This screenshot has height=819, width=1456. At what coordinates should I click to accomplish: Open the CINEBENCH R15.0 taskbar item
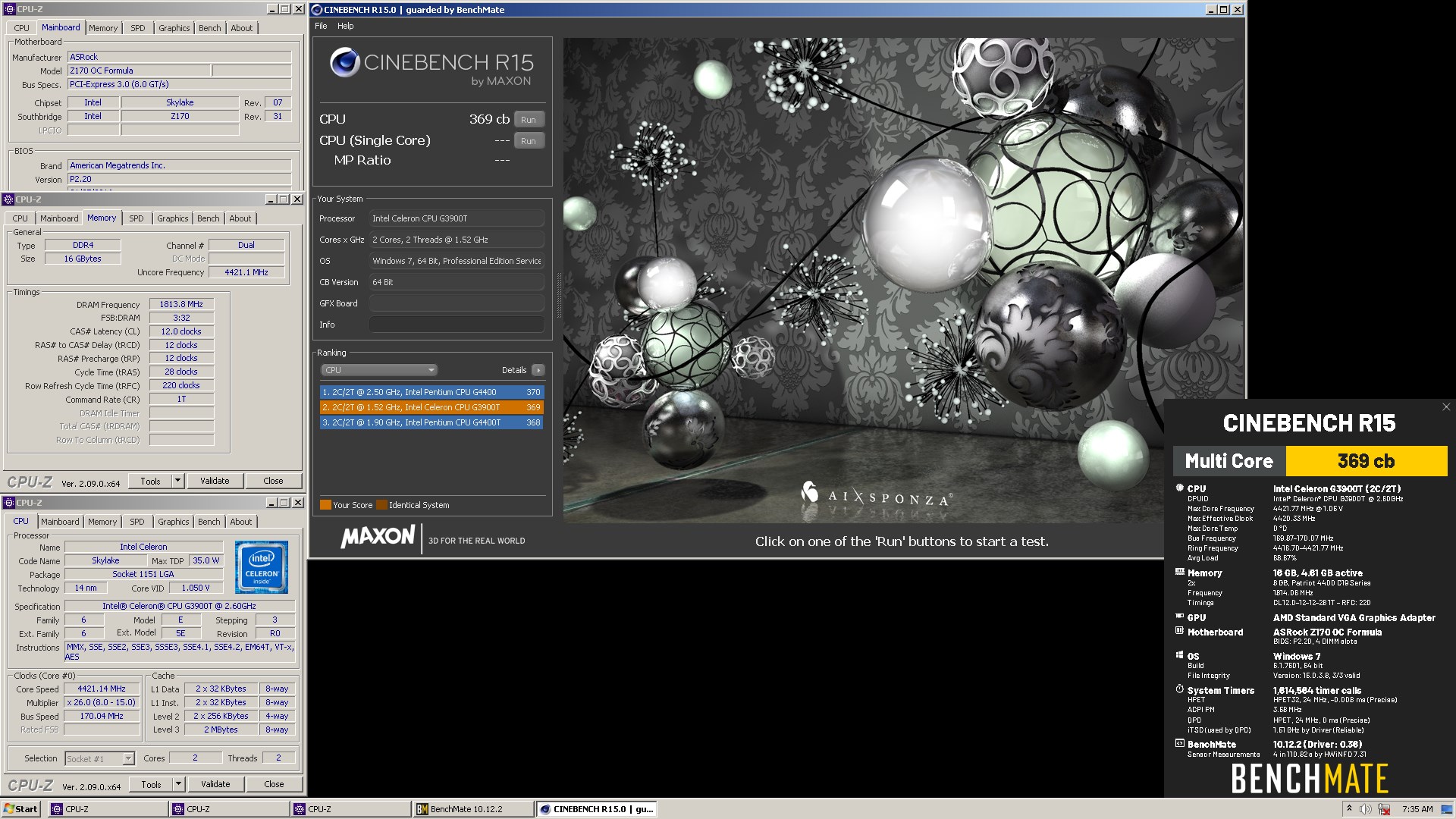[596, 809]
